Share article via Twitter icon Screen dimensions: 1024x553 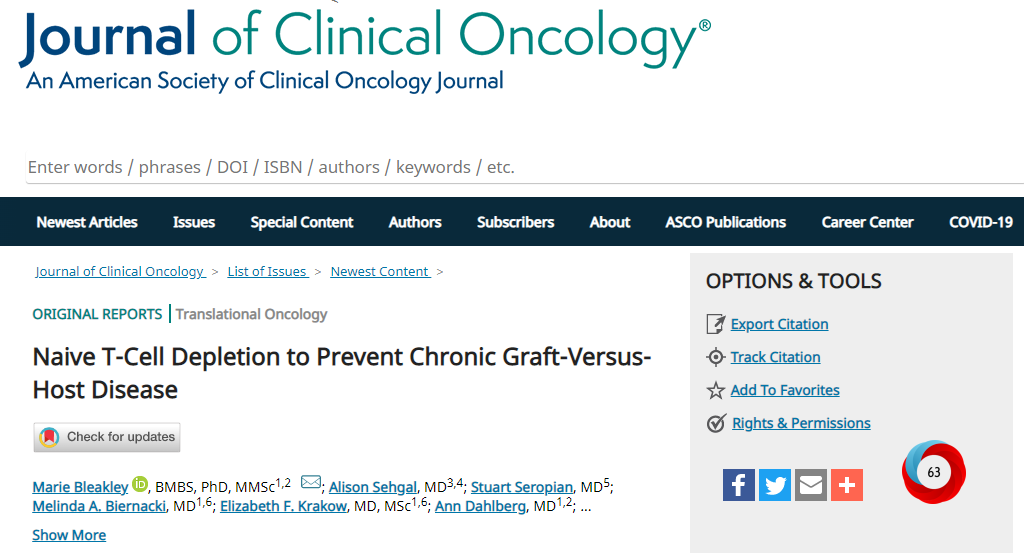[775, 485]
